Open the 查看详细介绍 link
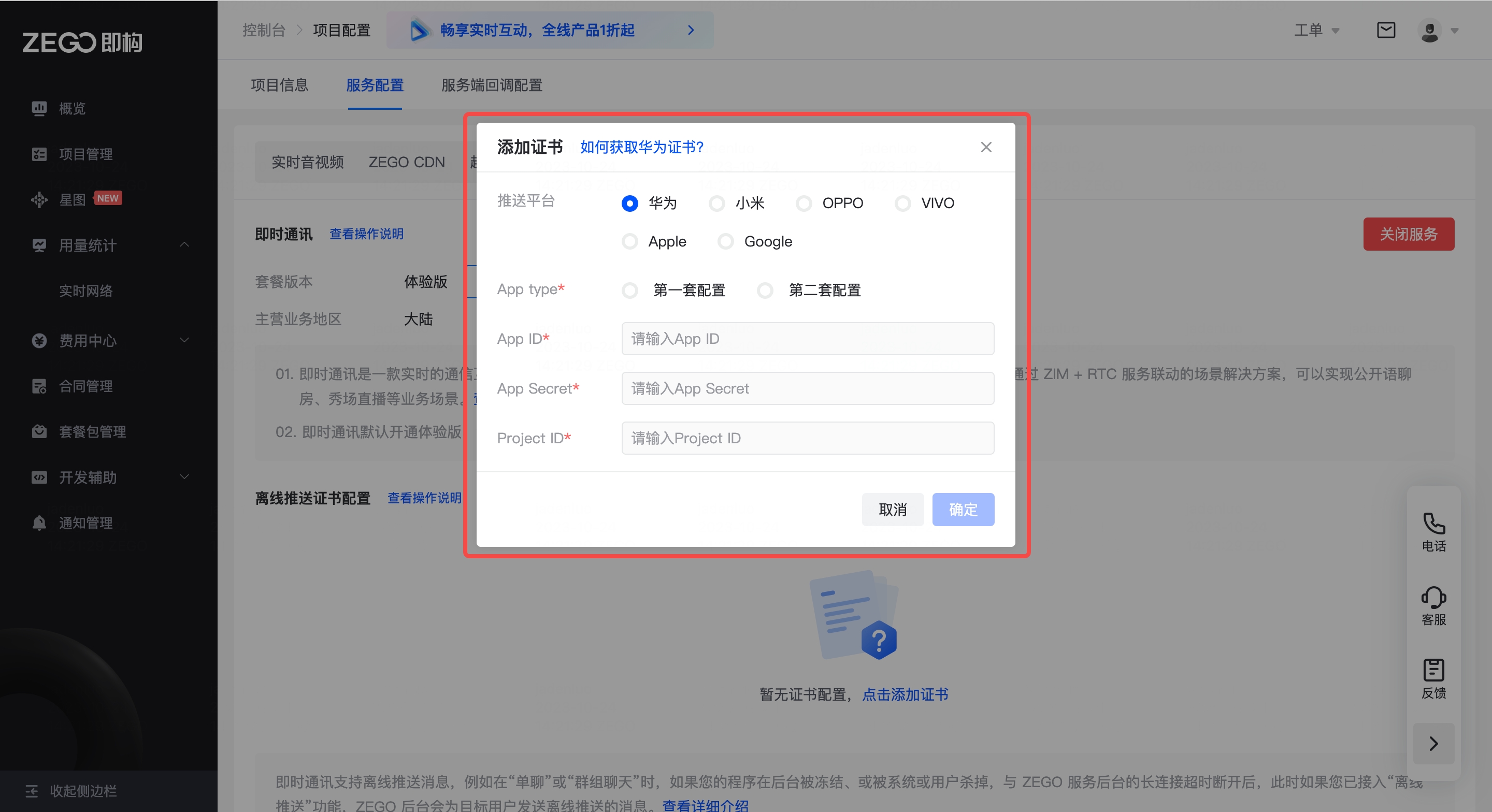The height and width of the screenshot is (812, 1492). 706,805
